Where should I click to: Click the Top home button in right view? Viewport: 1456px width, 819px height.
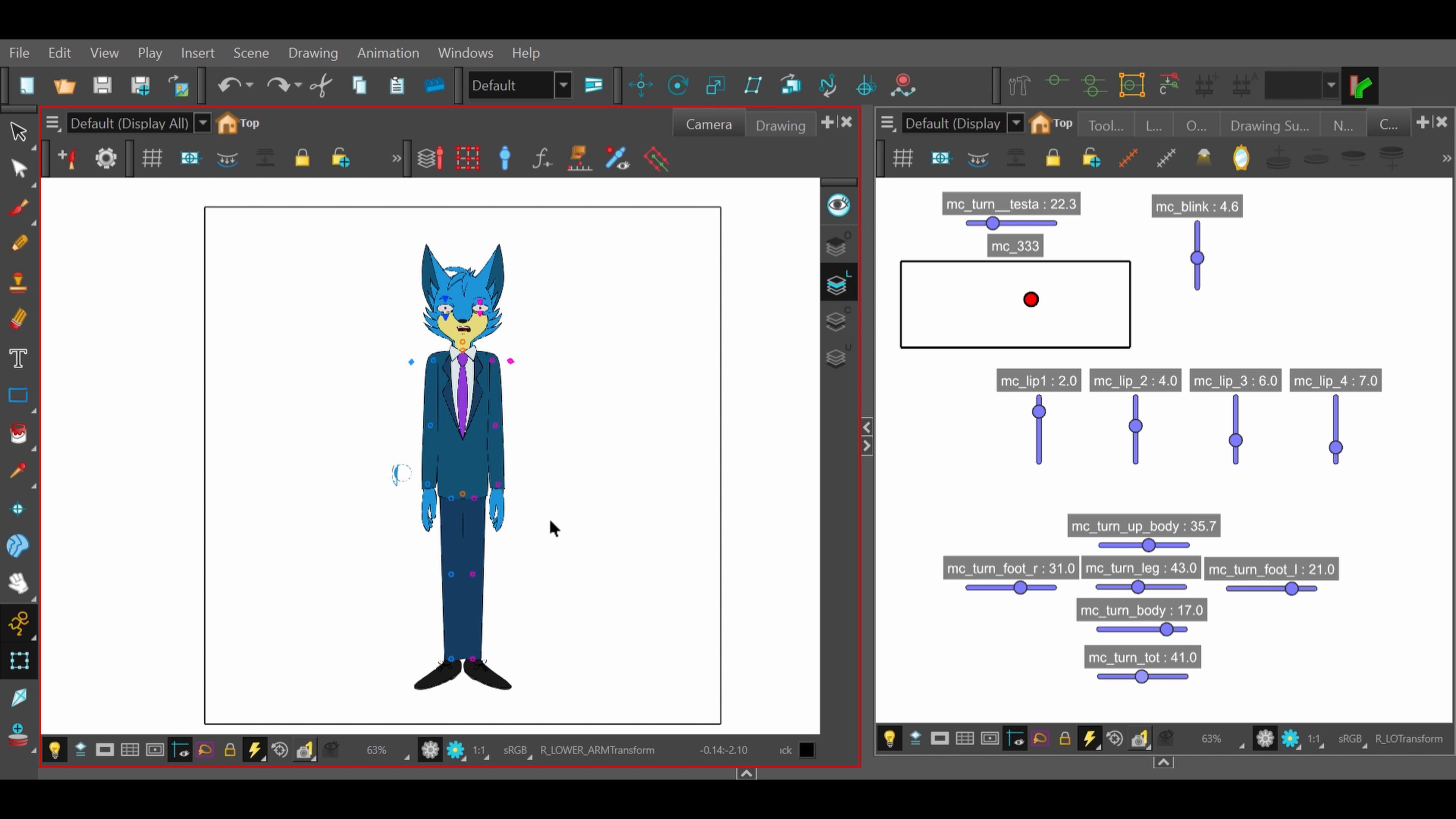point(1051,123)
